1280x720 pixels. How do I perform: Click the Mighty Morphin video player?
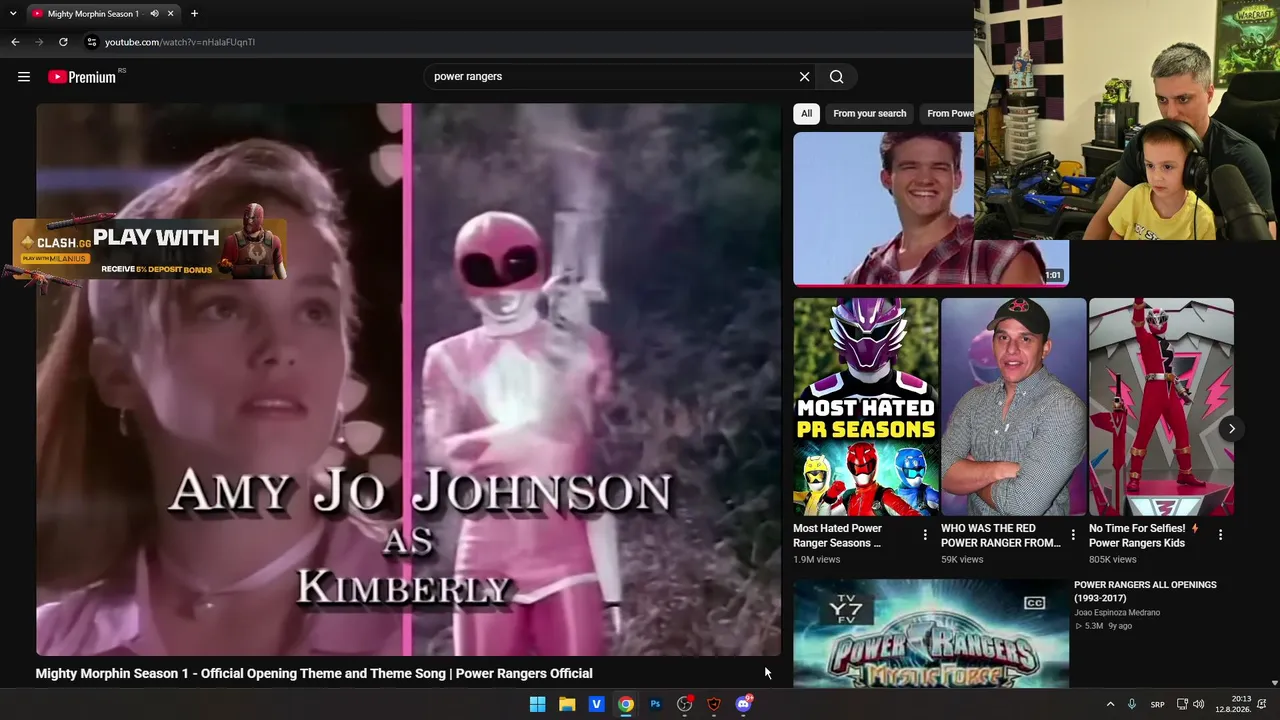click(x=408, y=380)
